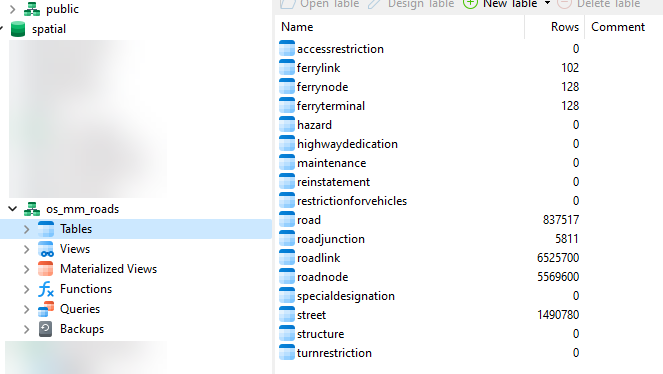The image size is (663, 374).
Task: Click the Materialized Views icon
Action: [46, 269]
